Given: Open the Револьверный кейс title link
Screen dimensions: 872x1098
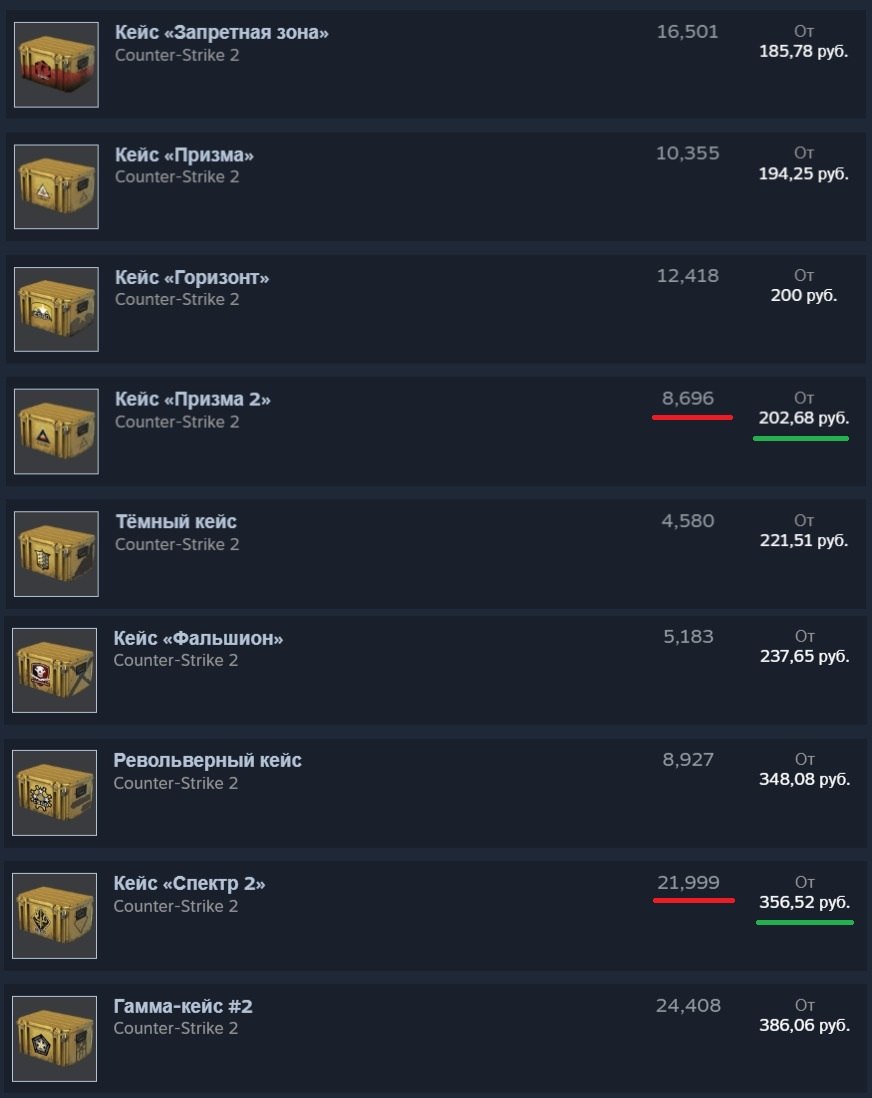Looking at the screenshot, I should (x=207, y=760).
